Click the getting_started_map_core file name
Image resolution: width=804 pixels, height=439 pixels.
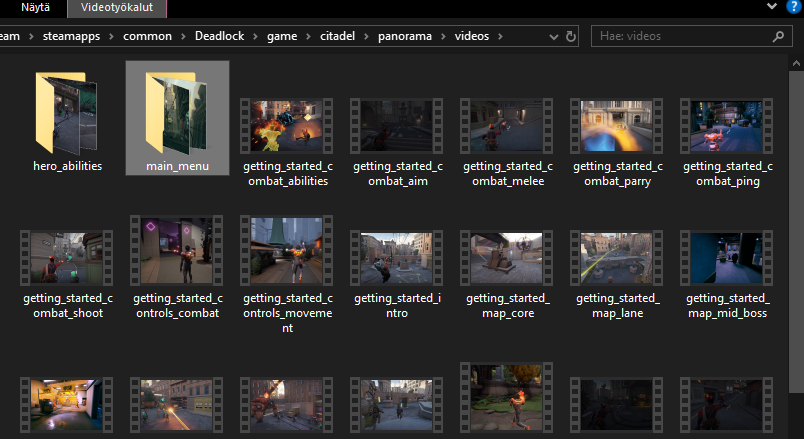[x=508, y=305]
